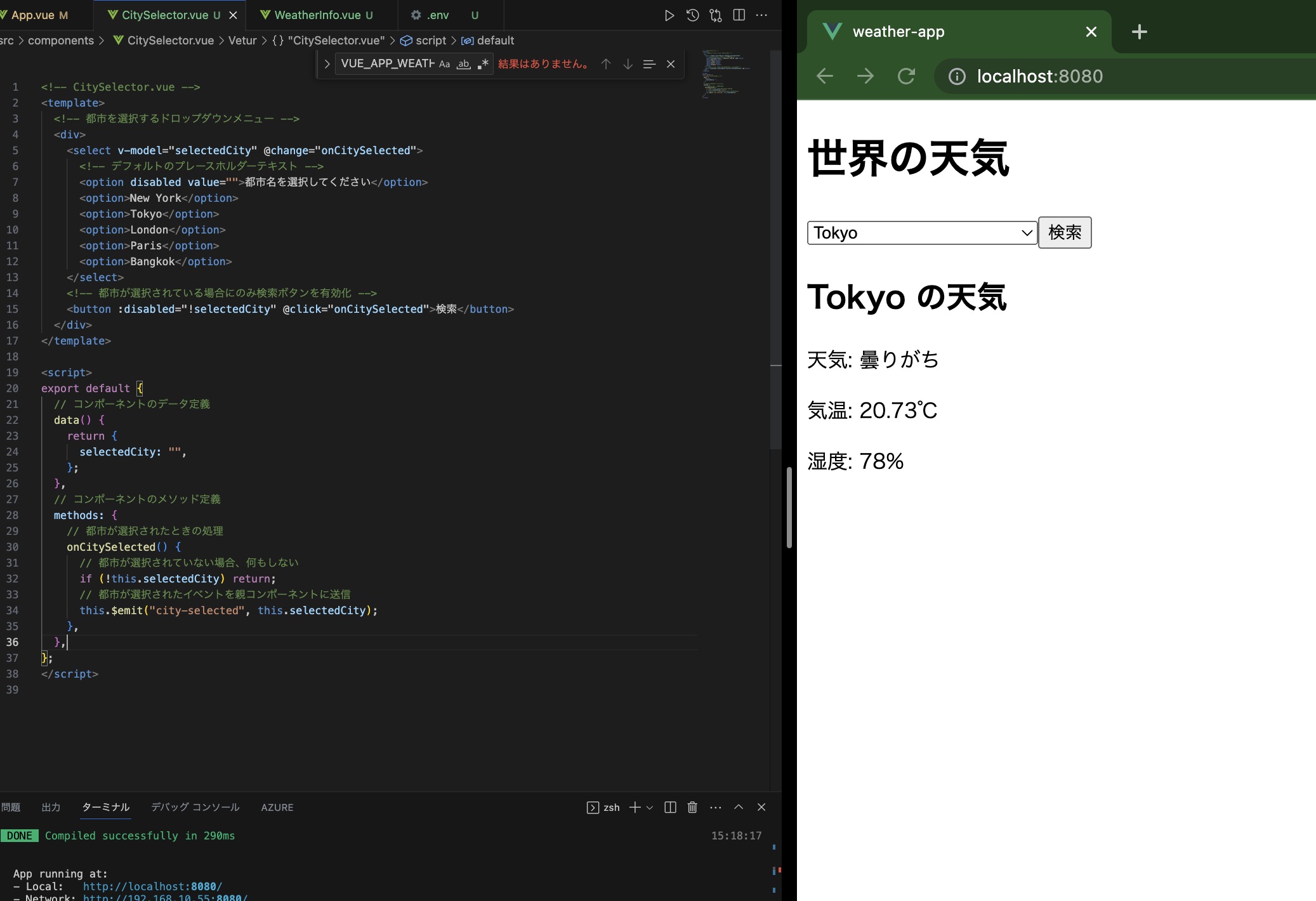Jump to next match in find widget

[x=628, y=64]
